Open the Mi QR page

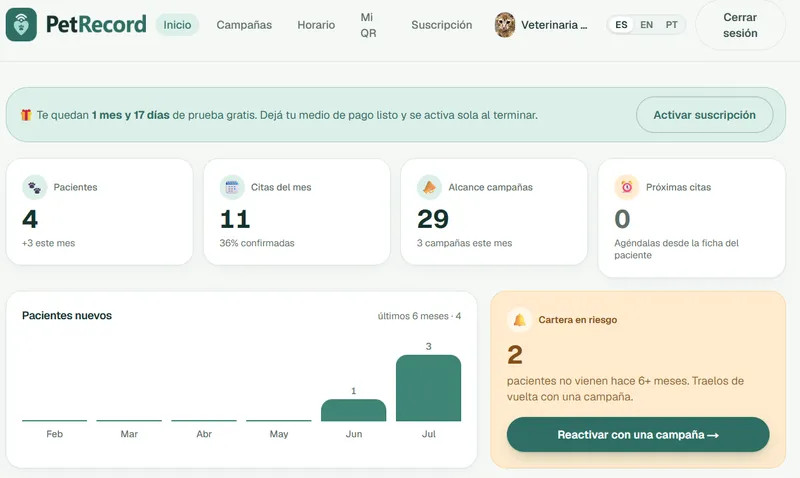(x=368, y=25)
